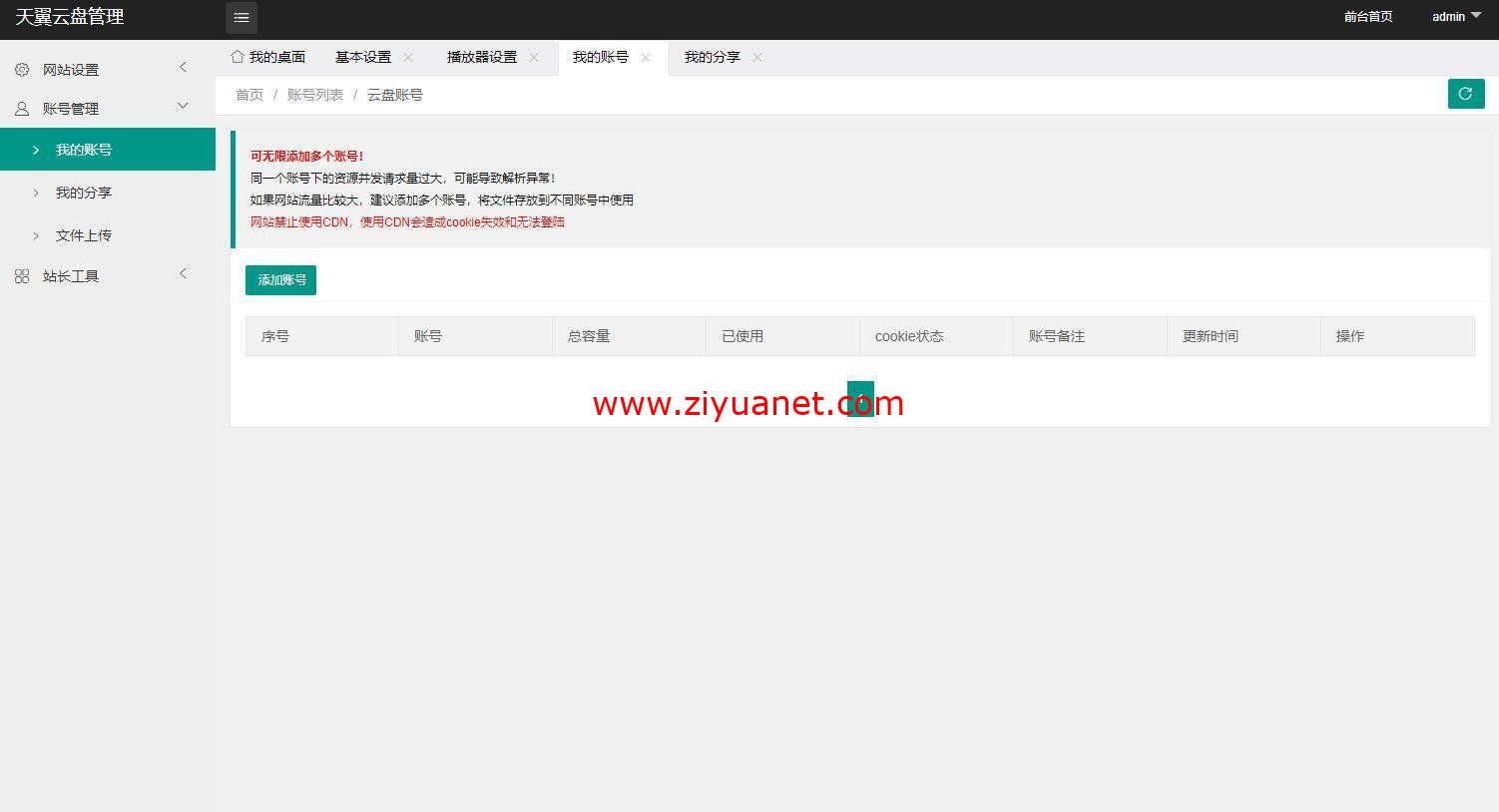The height and width of the screenshot is (812, 1499).
Task: Switch to the 我的桌面 tab
Action: tap(267, 58)
